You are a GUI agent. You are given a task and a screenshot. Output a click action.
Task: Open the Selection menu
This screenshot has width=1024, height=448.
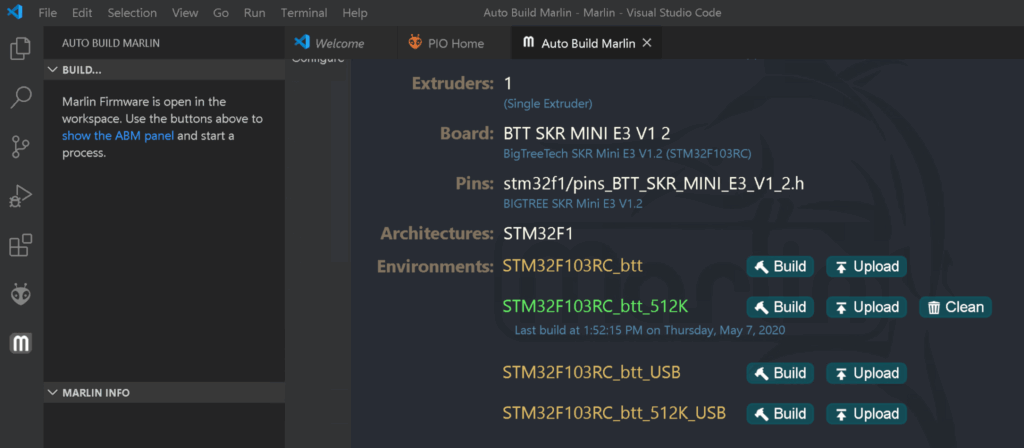pyautogui.click(x=132, y=13)
